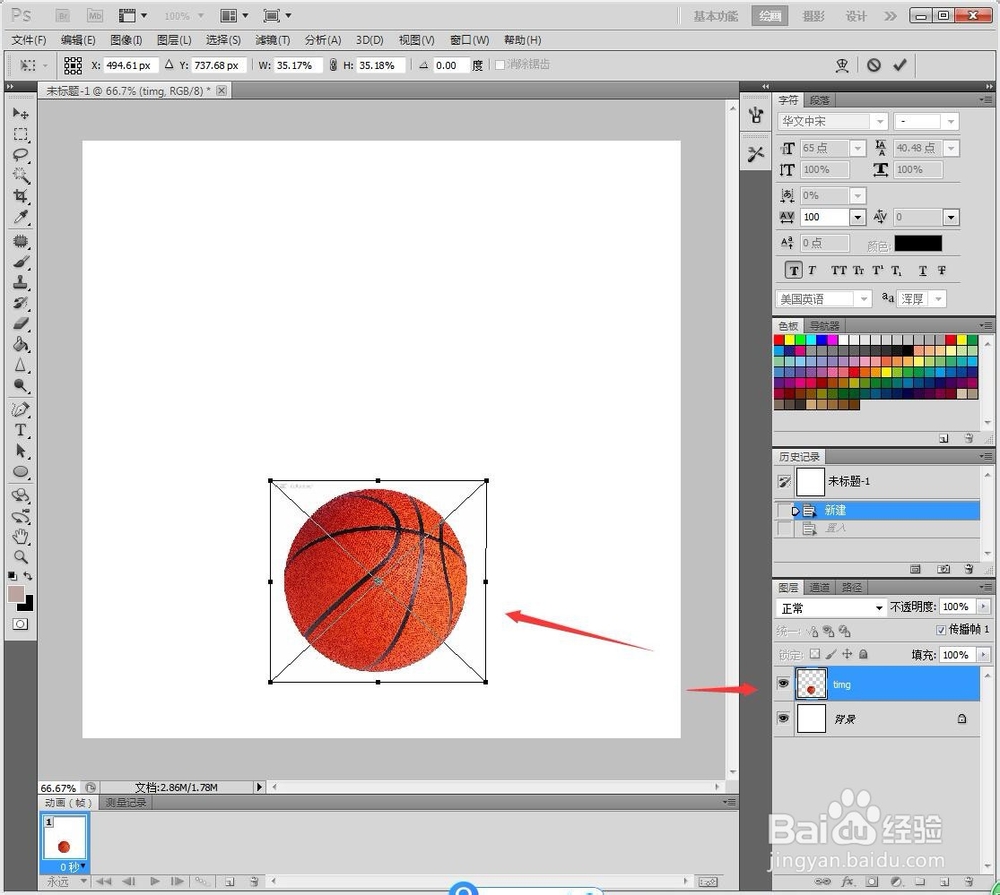Screen dimensions: 1000x895
Task: Select the Zoom tool
Action: click(x=20, y=557)
